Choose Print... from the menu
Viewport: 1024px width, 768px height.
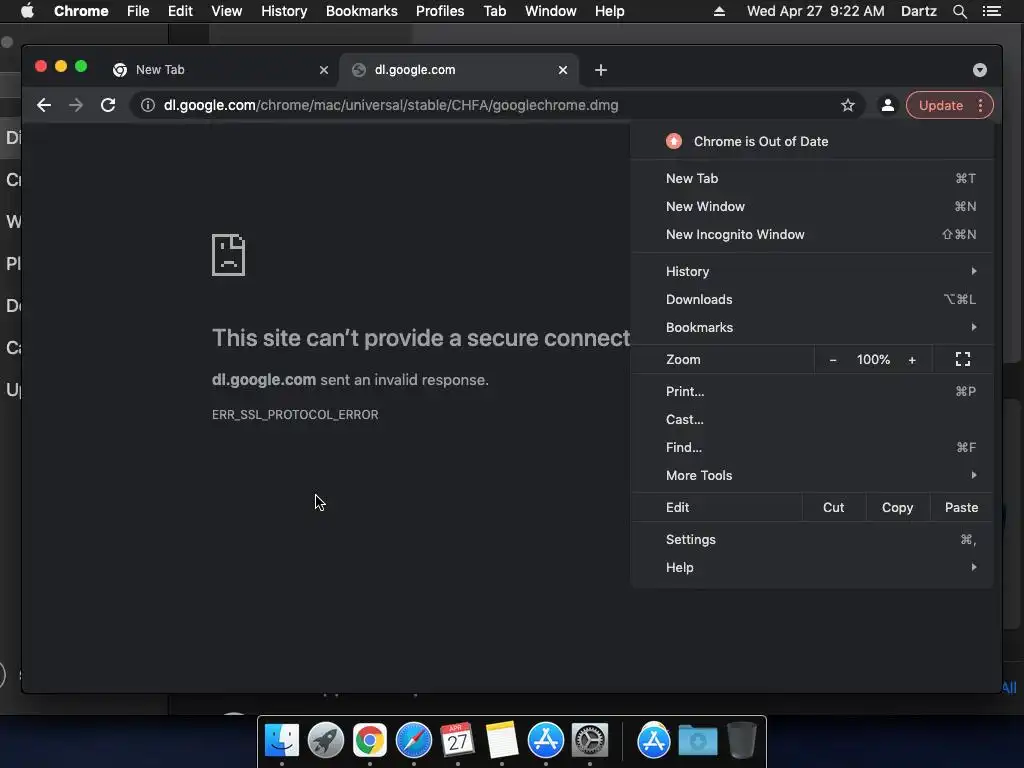pyautogui.click(x=812, y=391)
